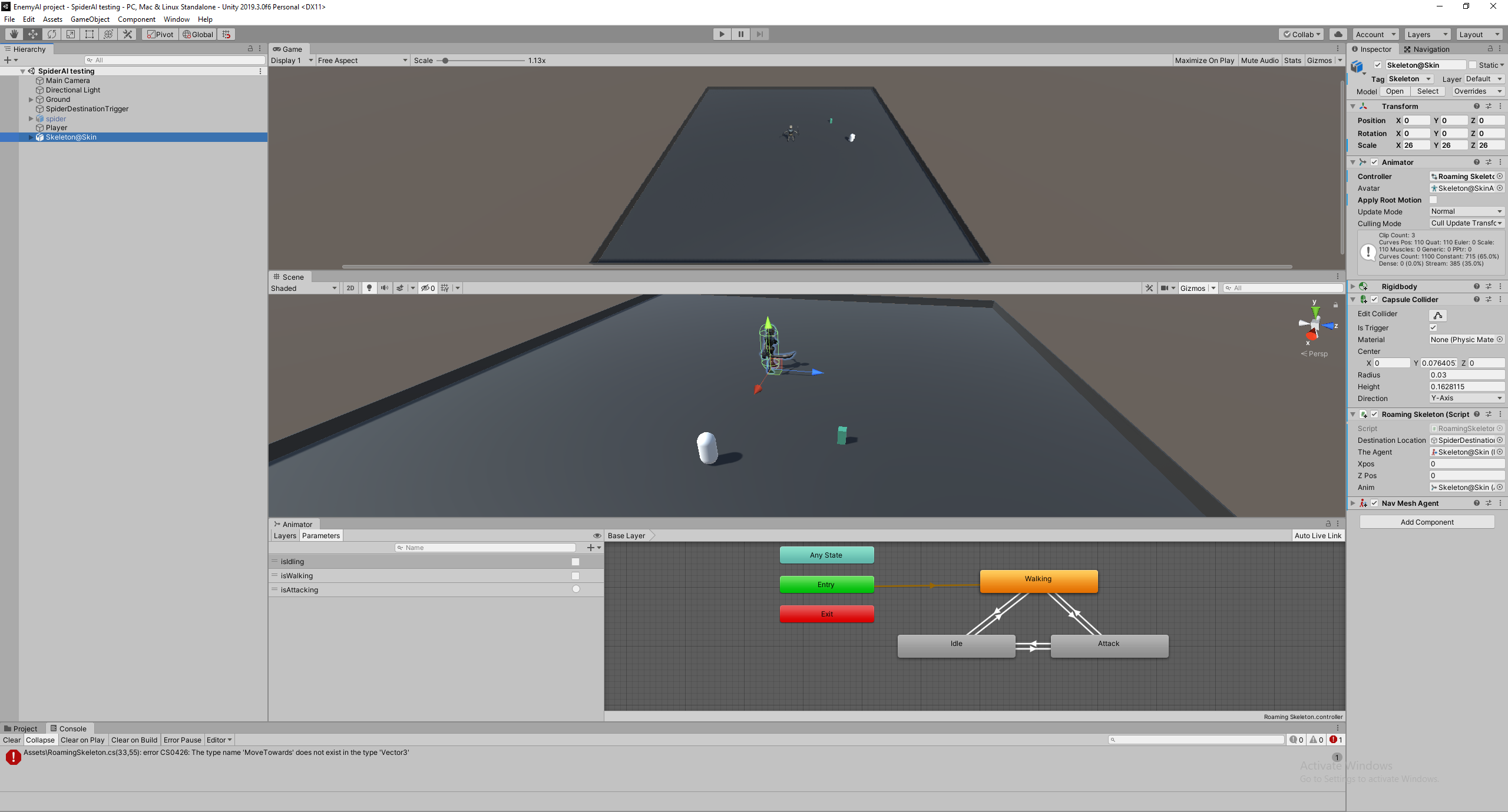Viewport: 1508px width, 812px height.
Task: Toggle scene audio speaker icon
Action: 385,288
